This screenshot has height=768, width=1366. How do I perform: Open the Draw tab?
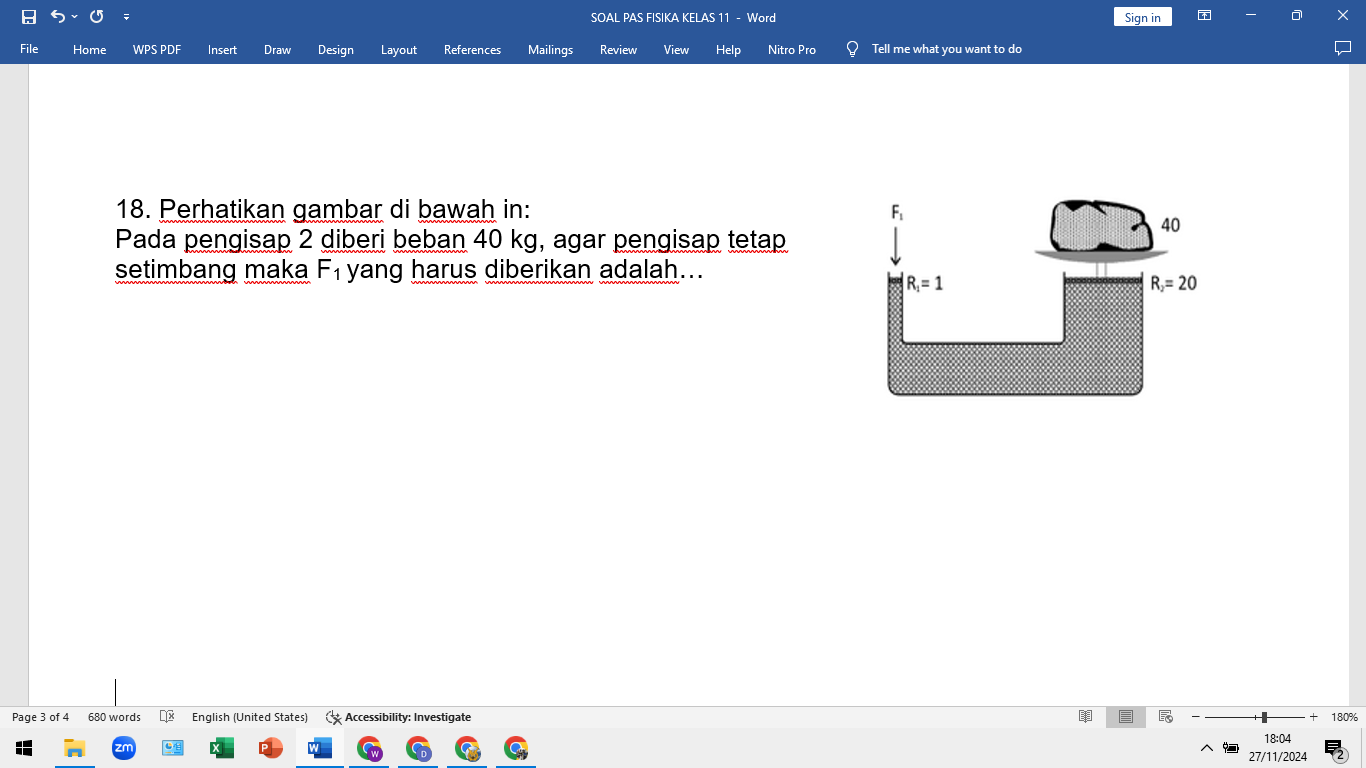[277, 49]
